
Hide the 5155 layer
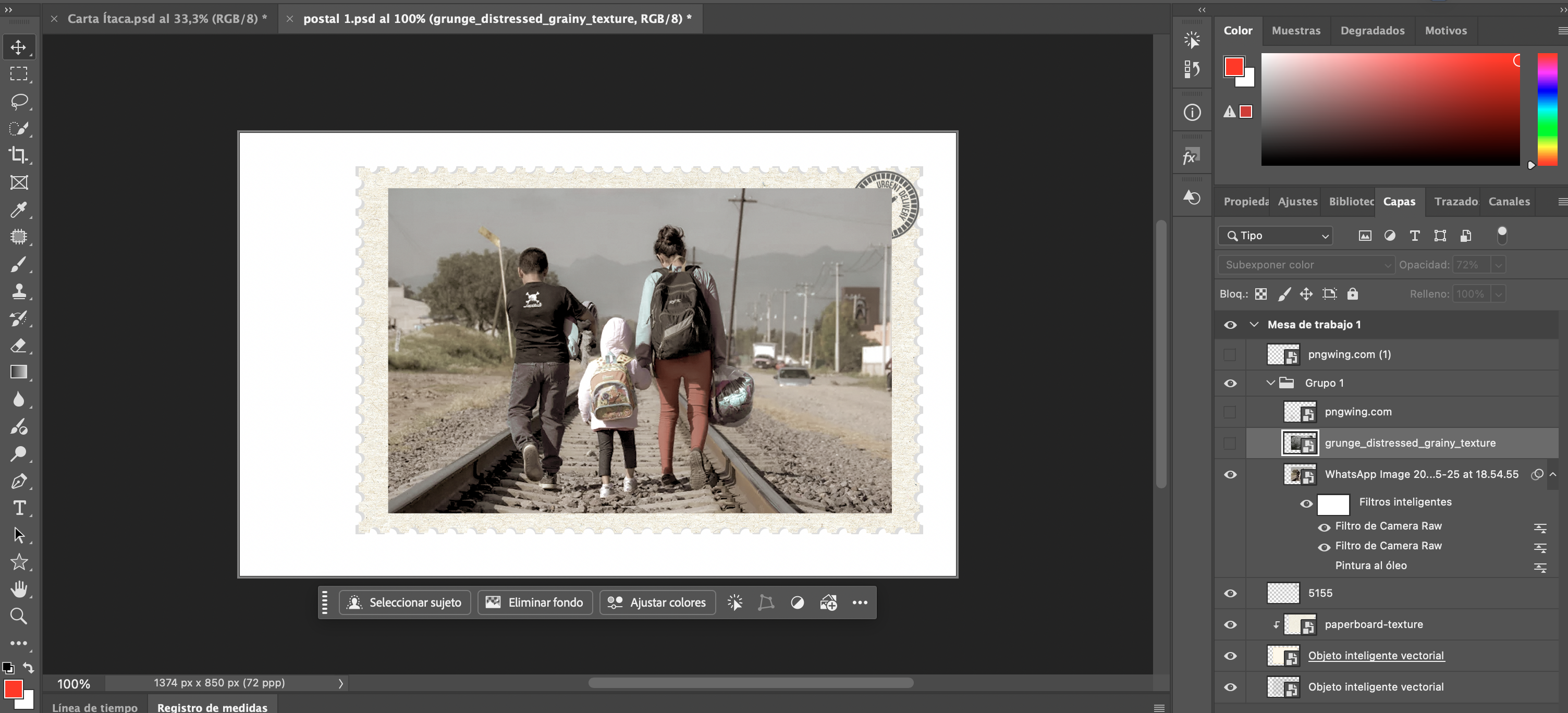[x=1230, y=593]
